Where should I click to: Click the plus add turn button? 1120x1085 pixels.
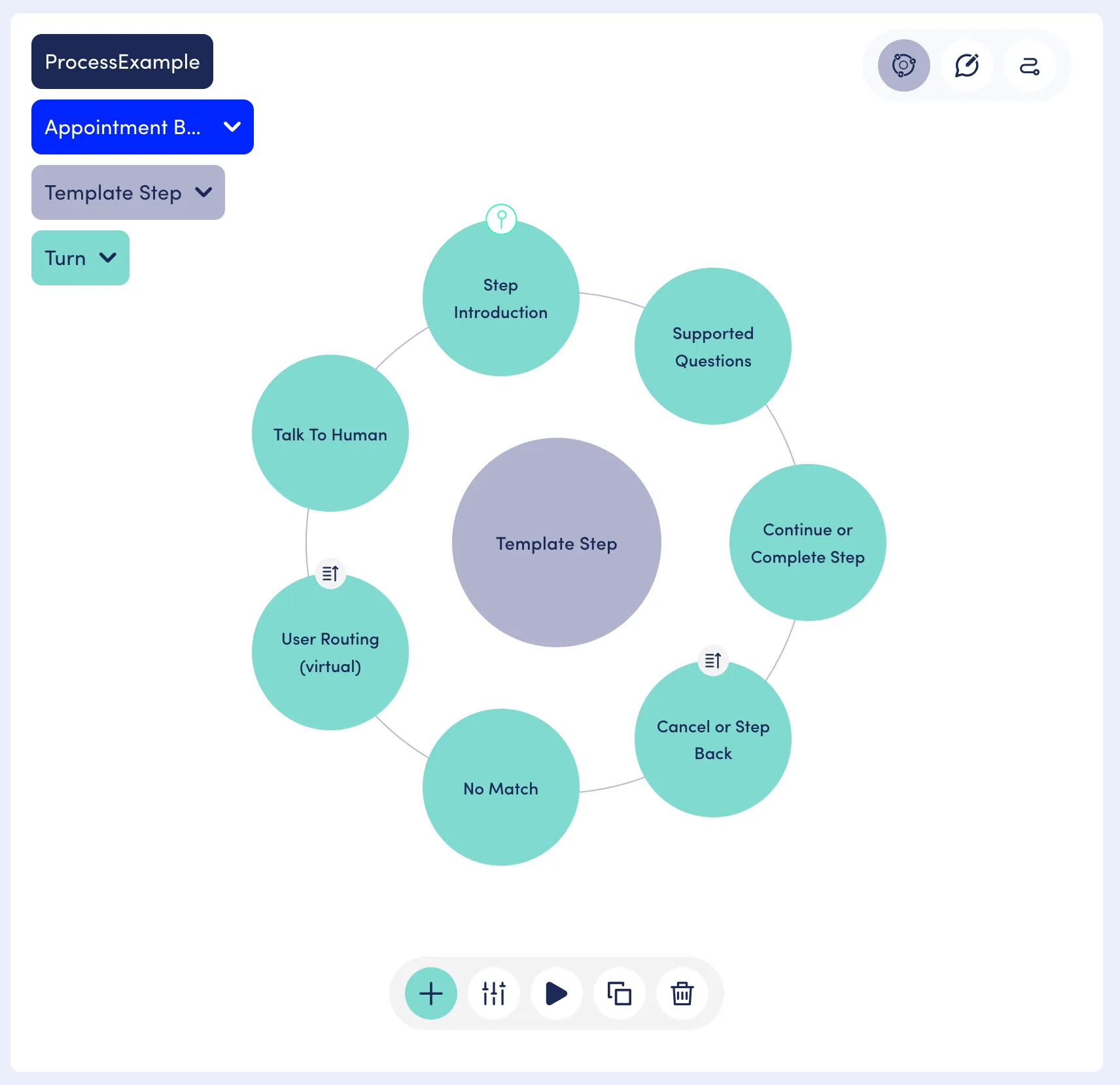[x=431, y=993]
